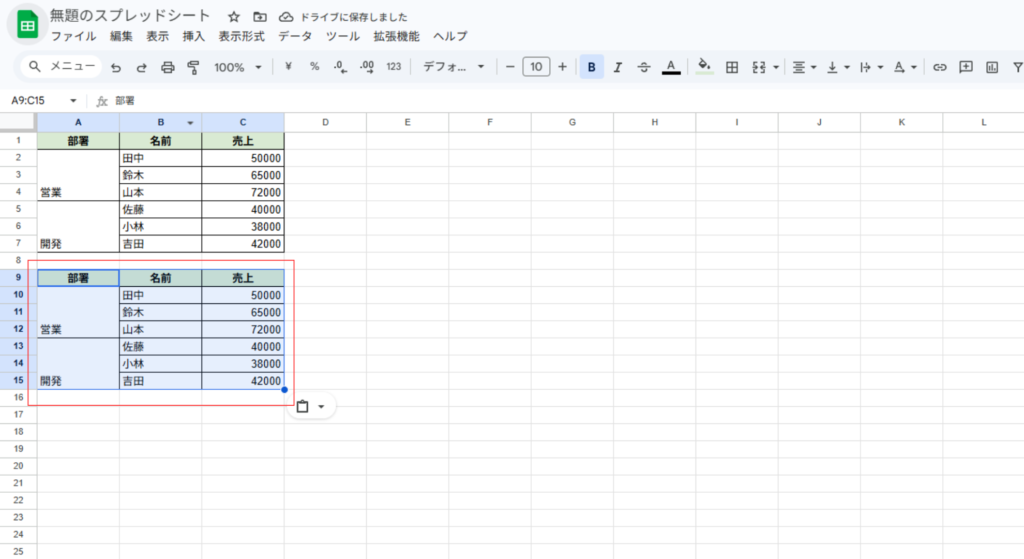
Task: Click the insert link icon
Action: [940, 67]
